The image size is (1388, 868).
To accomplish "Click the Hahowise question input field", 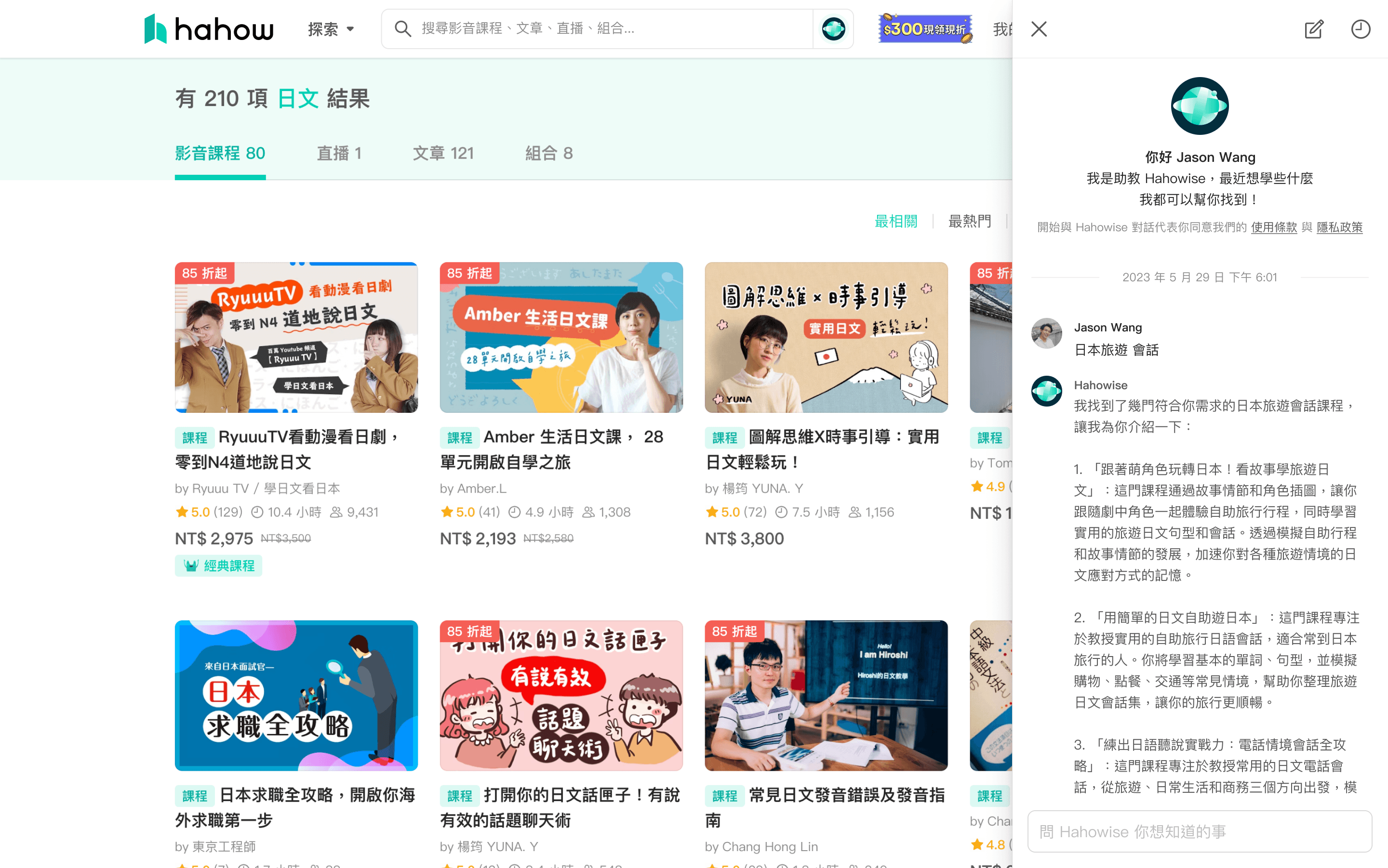I will [1199, 831].
